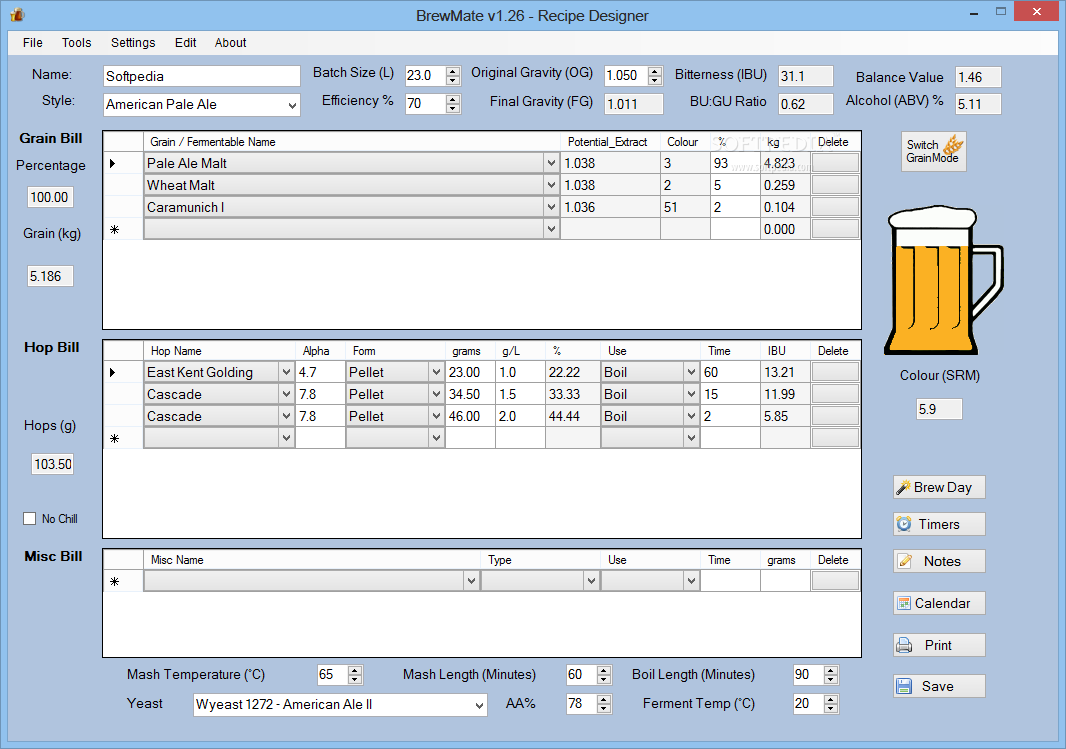The image size is (1066, 749).
Task: Expand the Misc Name dropdown in empty row
Action: [471, 581]
